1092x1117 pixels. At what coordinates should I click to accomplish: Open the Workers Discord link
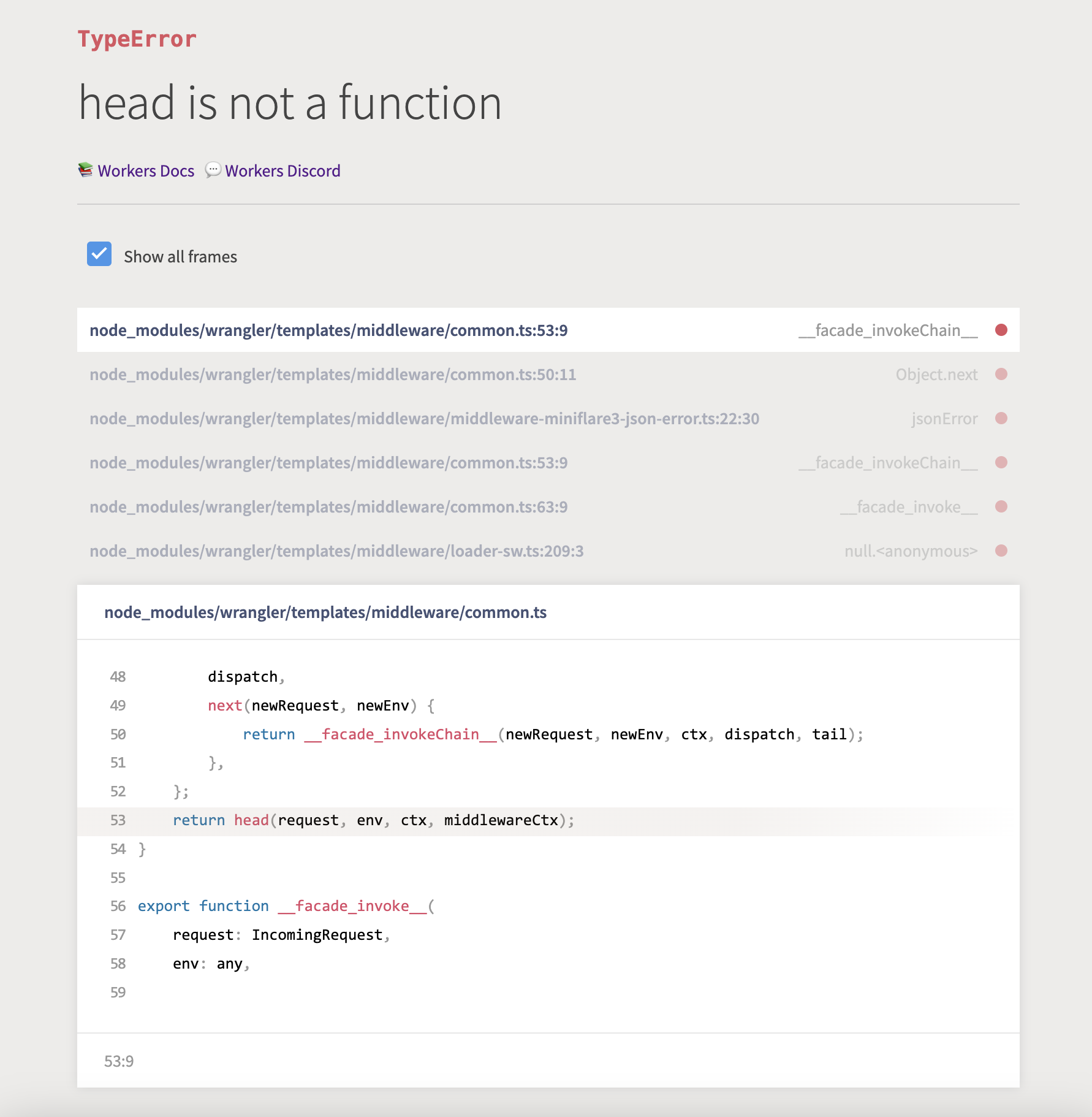(x=282, y=170)
